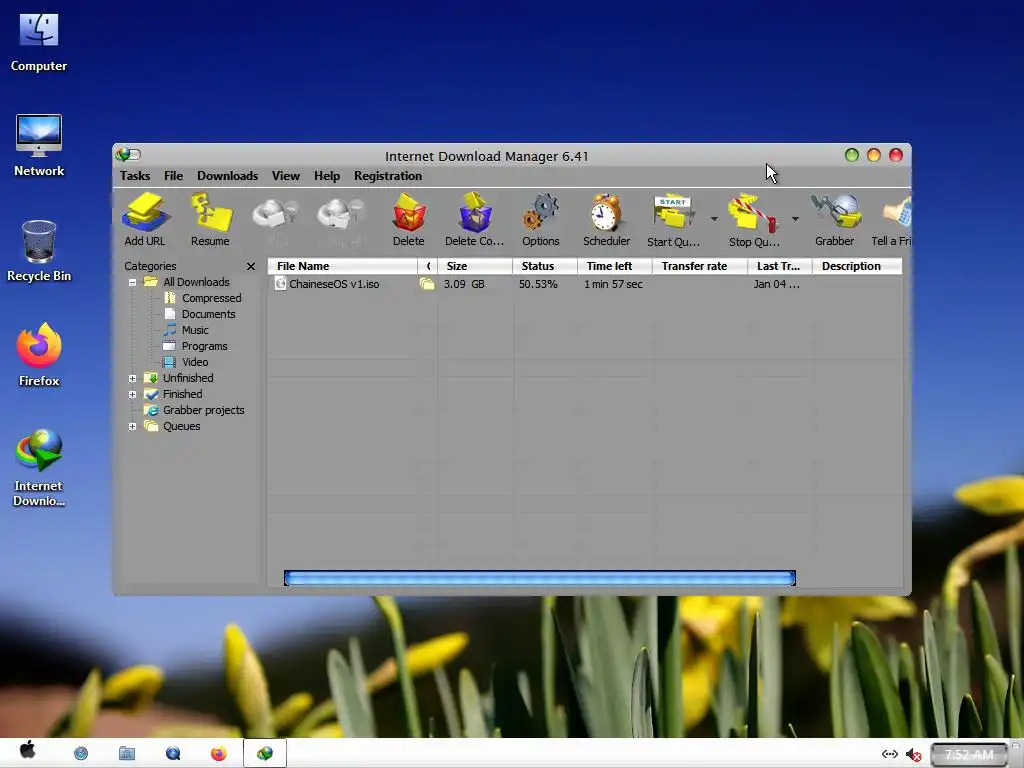Open Firefox desktop icon
Viewport: 1024px width, 768px height.
tap(39, 355)
